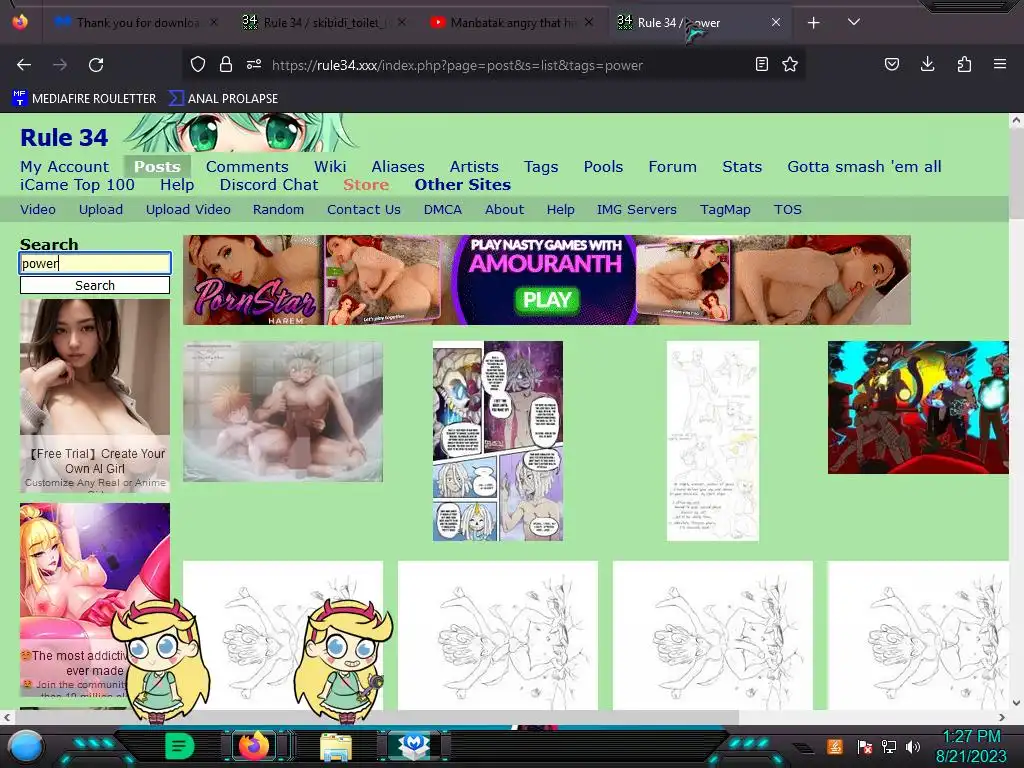The width and height of the screenshot is (1024, 768).
Task: Open the network tray icon
Action: pos(889,747)
